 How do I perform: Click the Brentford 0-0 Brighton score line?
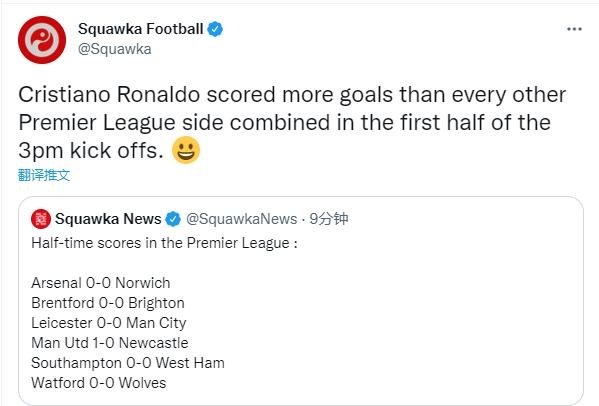pos(108,303)
